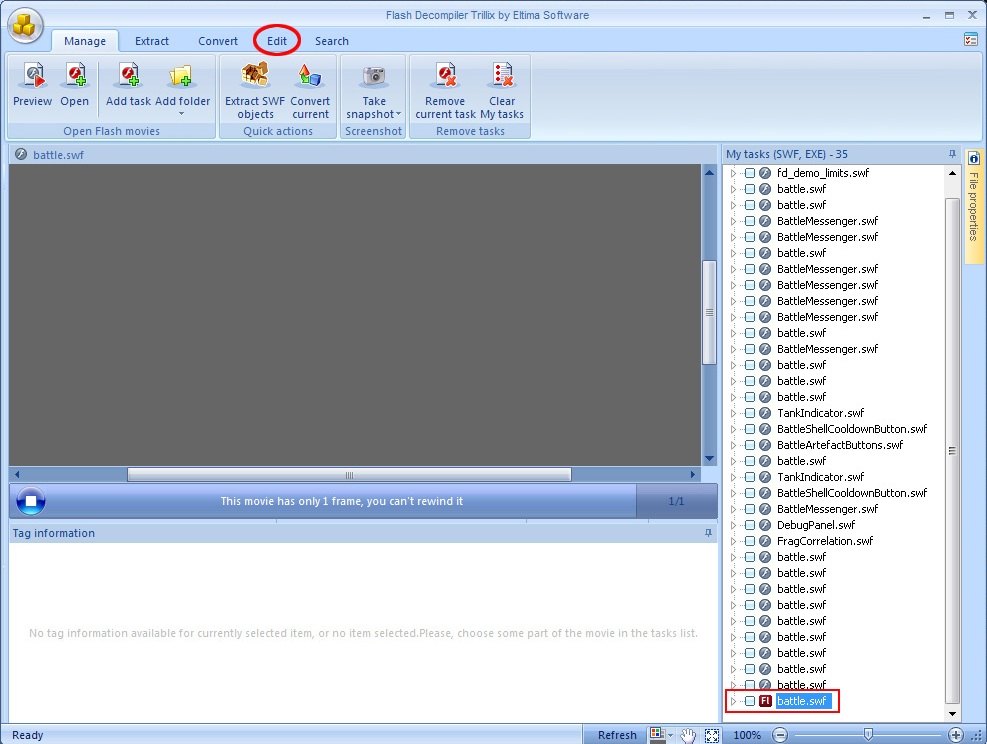Click the zoom out minus button
The width and height of the screenshot is (987, 744).
click(780, 735)
